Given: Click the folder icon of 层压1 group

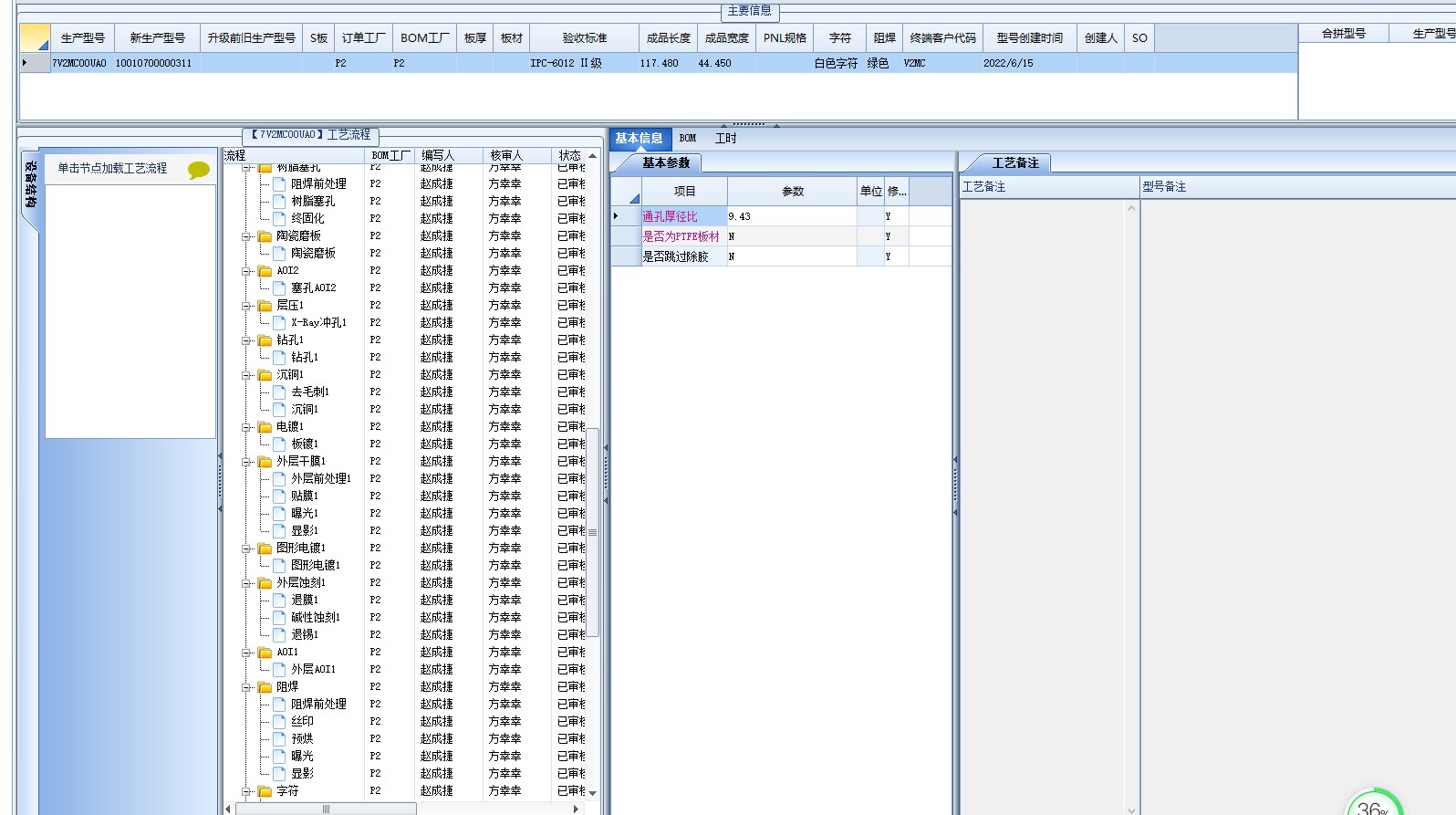Looking at the screenshot, I should pyautogui.click(x=265, y=306).
